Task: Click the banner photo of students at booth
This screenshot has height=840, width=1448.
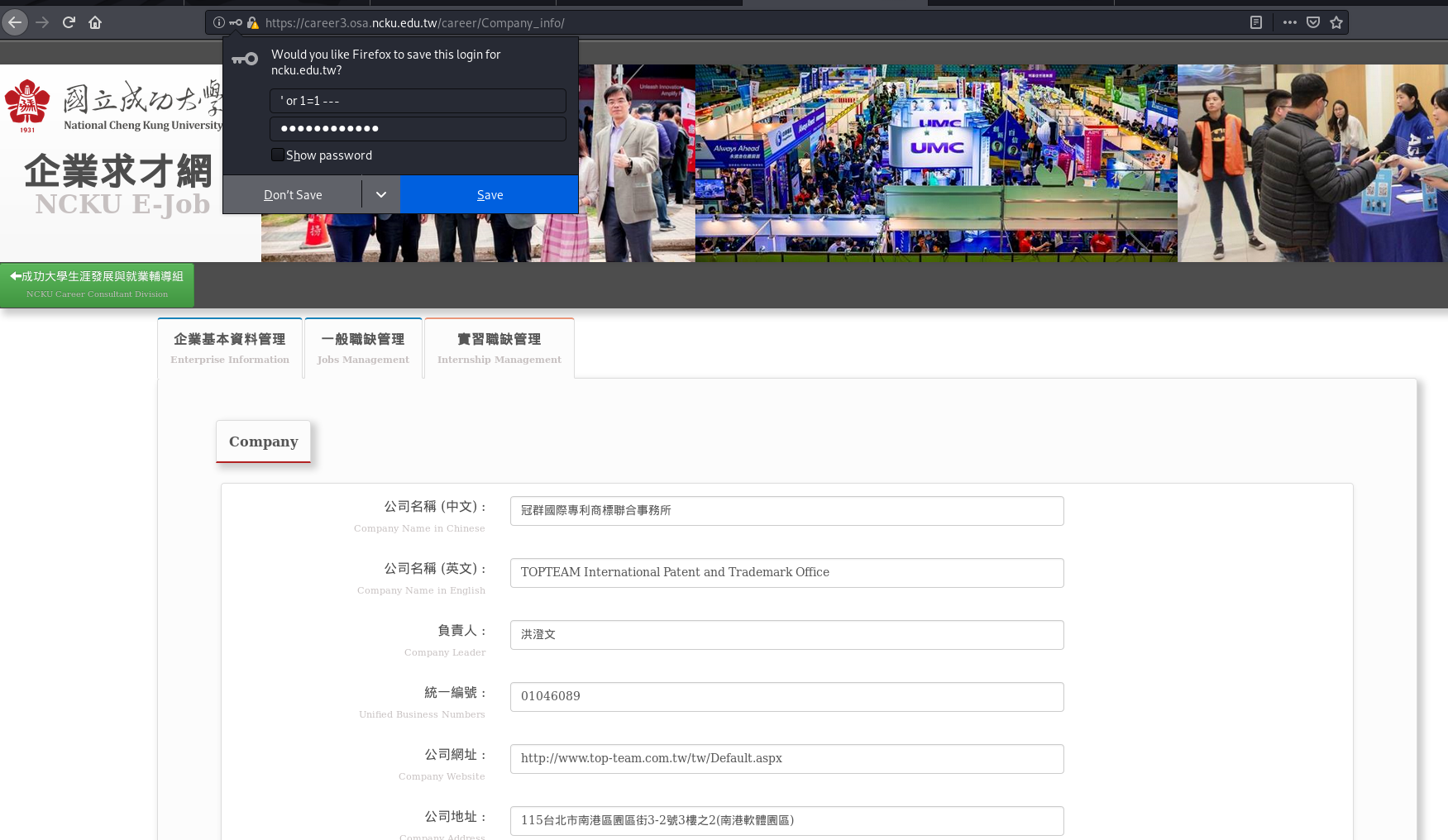Action: (1312, 163)
